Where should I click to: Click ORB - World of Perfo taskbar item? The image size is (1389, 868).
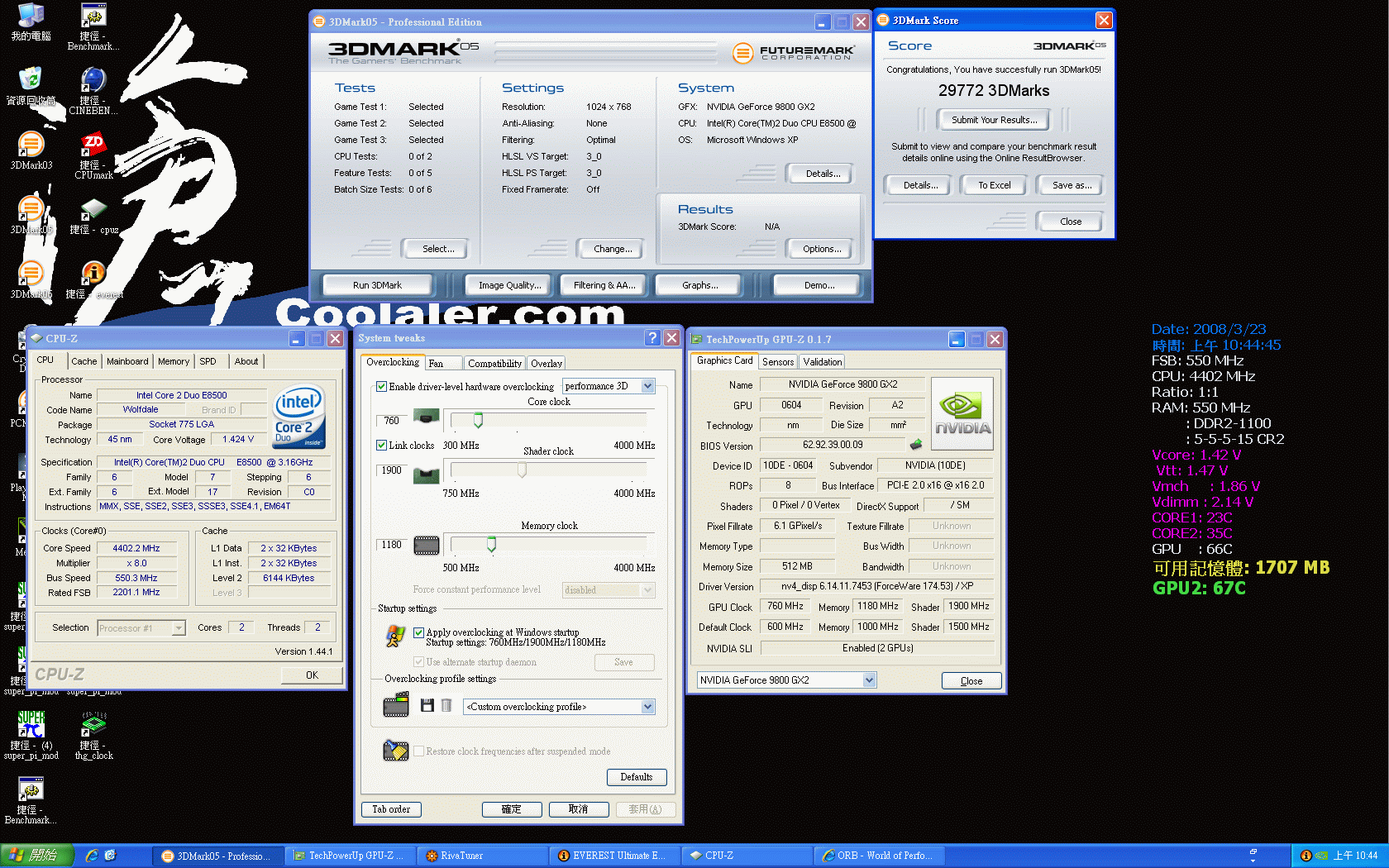coord(879,856)
